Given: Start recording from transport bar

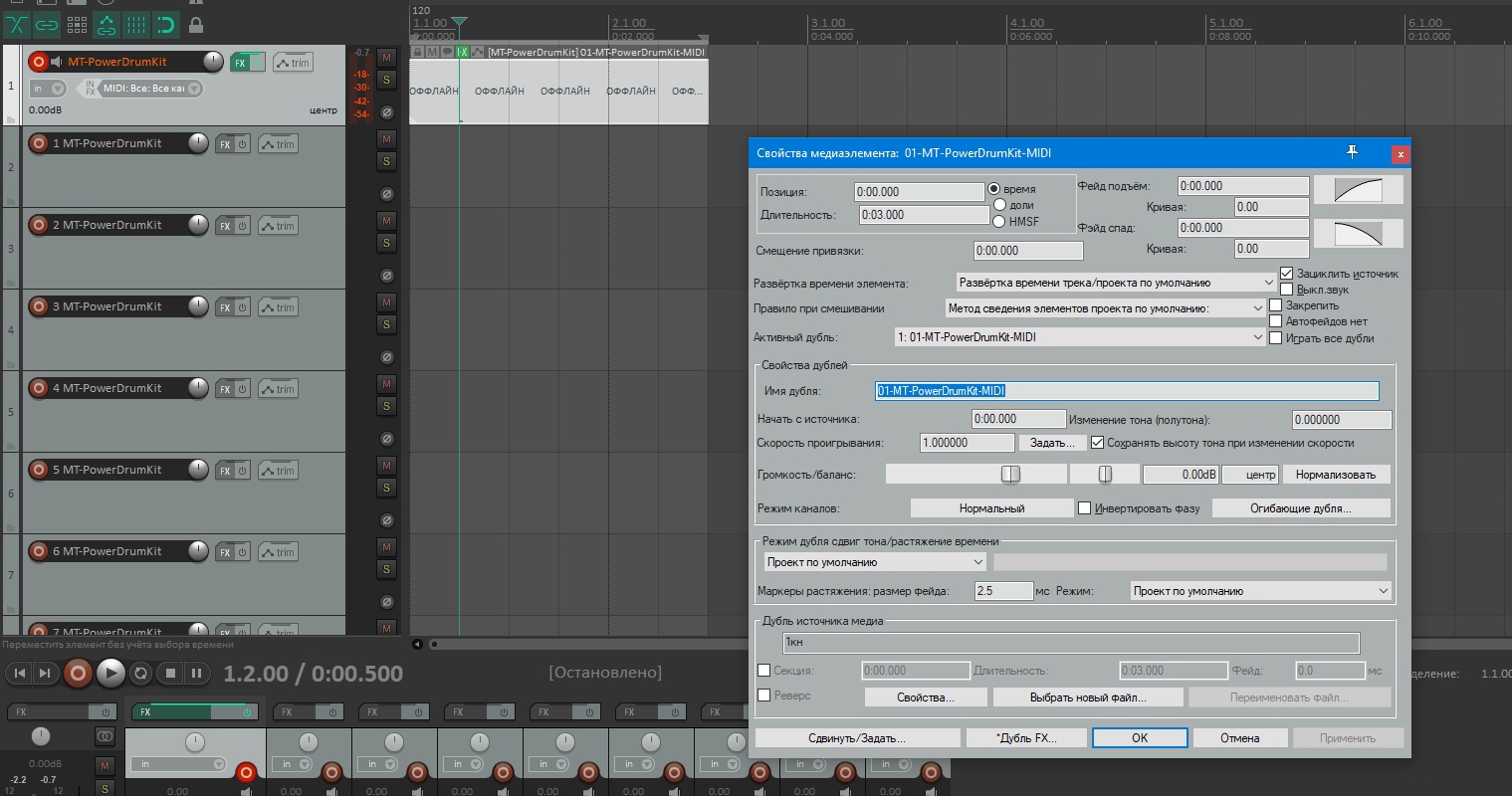Looking at the screenshot, I should pos(78,674).
